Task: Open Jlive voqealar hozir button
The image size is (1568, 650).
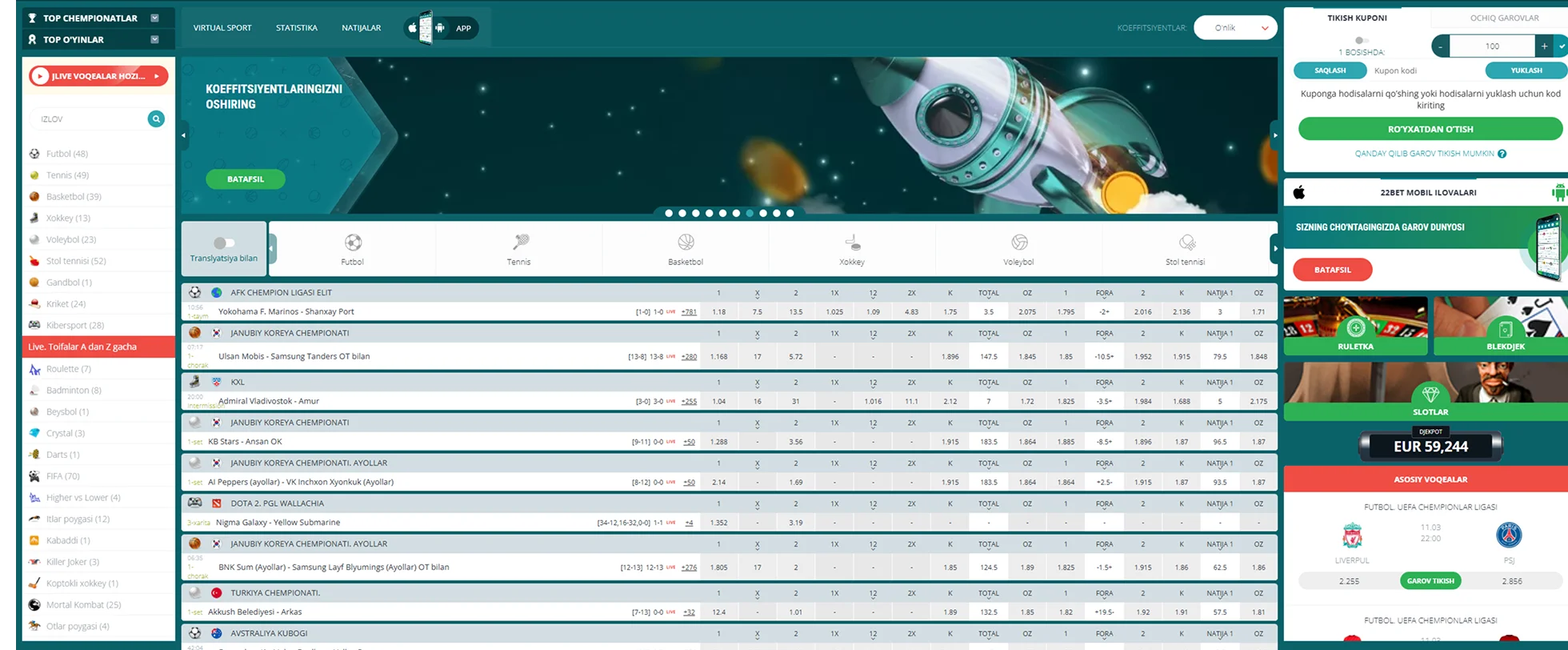Action: pos(99,76)
